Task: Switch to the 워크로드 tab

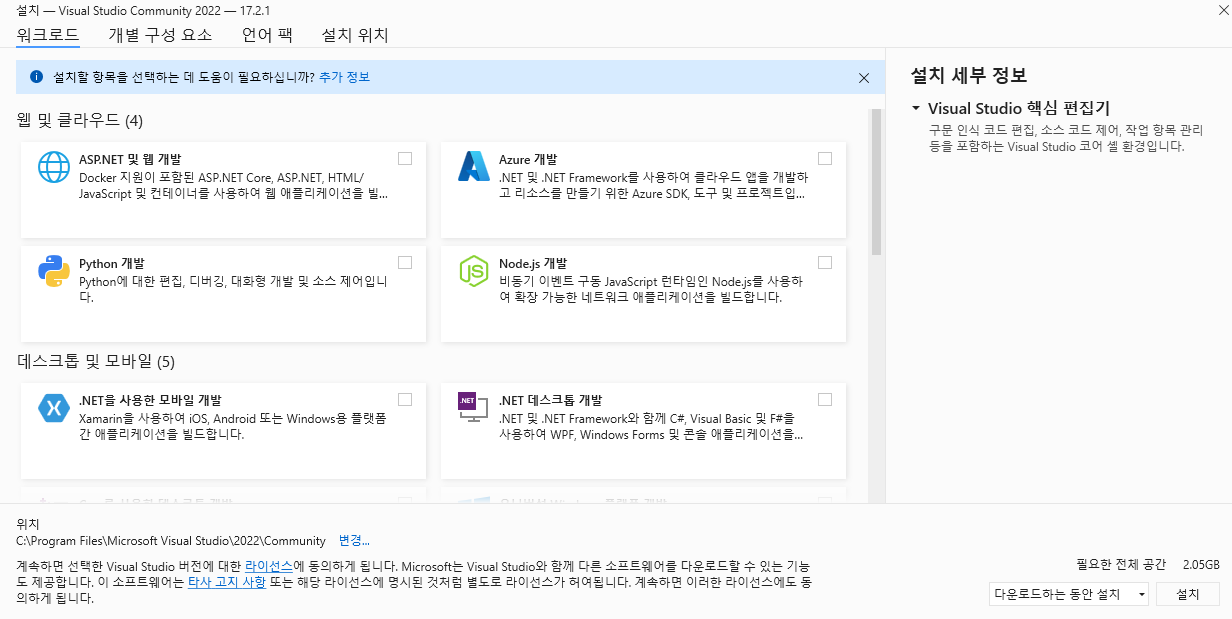Action: (48, 35)
